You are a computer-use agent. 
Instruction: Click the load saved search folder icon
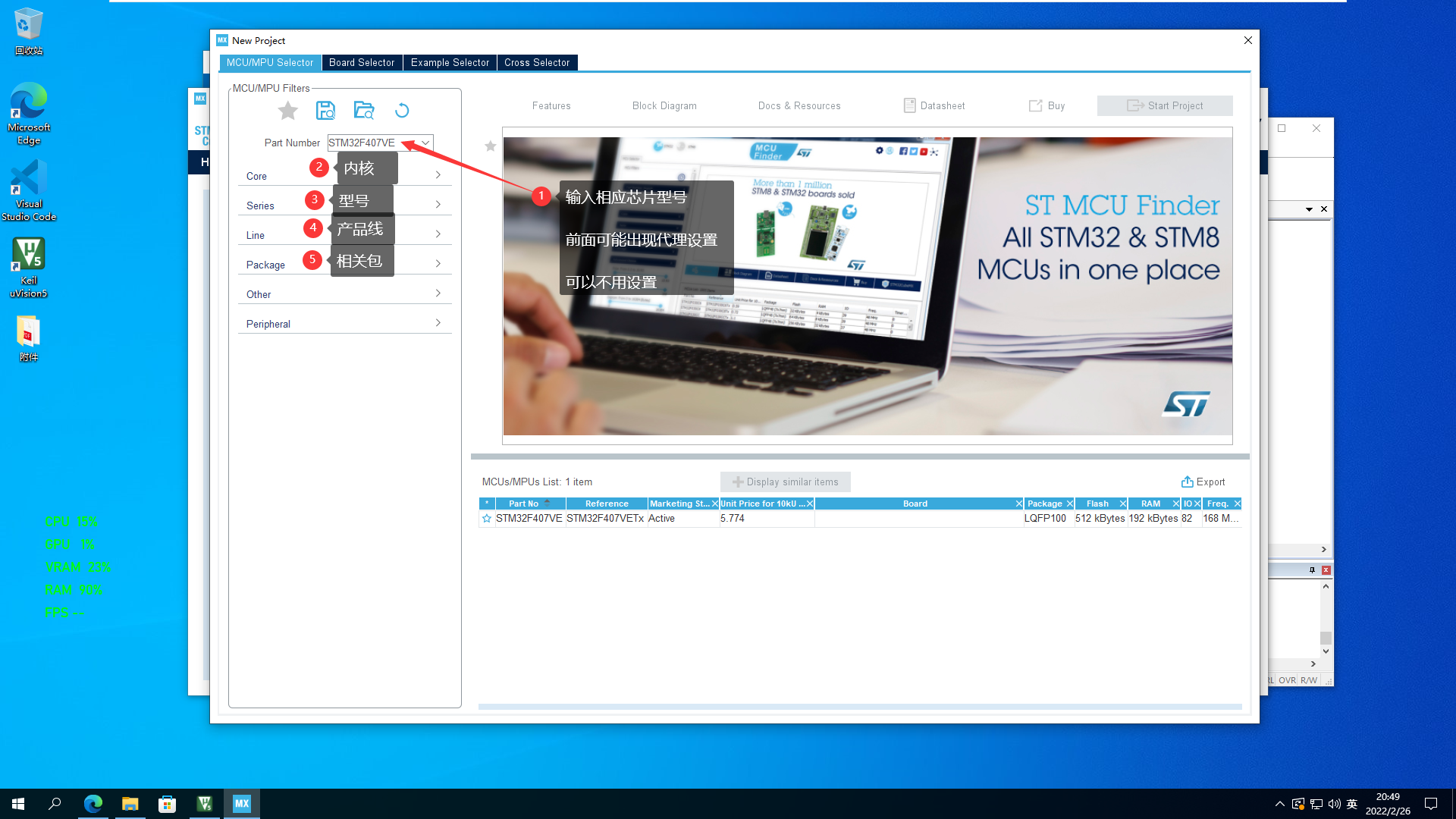364,111
